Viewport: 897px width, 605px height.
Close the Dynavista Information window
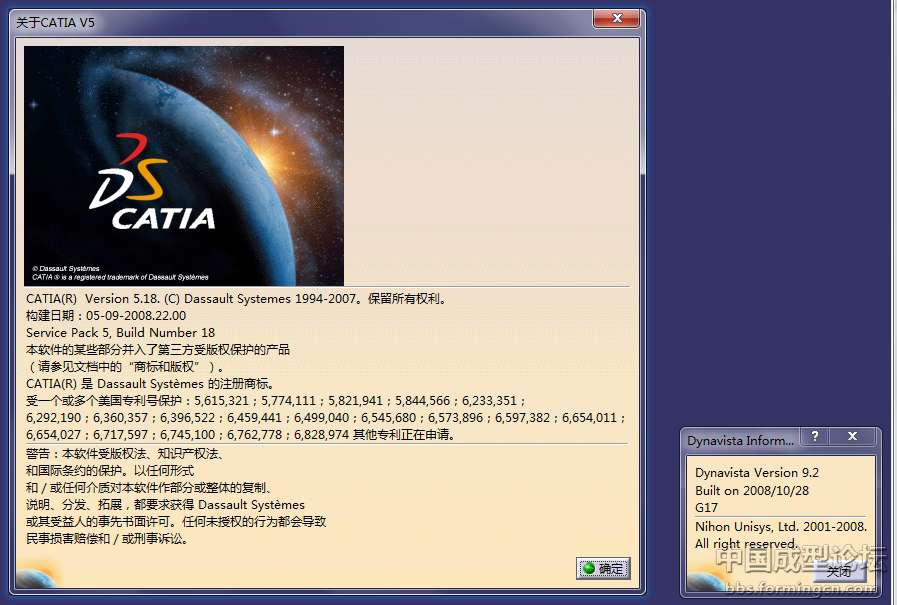coord(852,437)
